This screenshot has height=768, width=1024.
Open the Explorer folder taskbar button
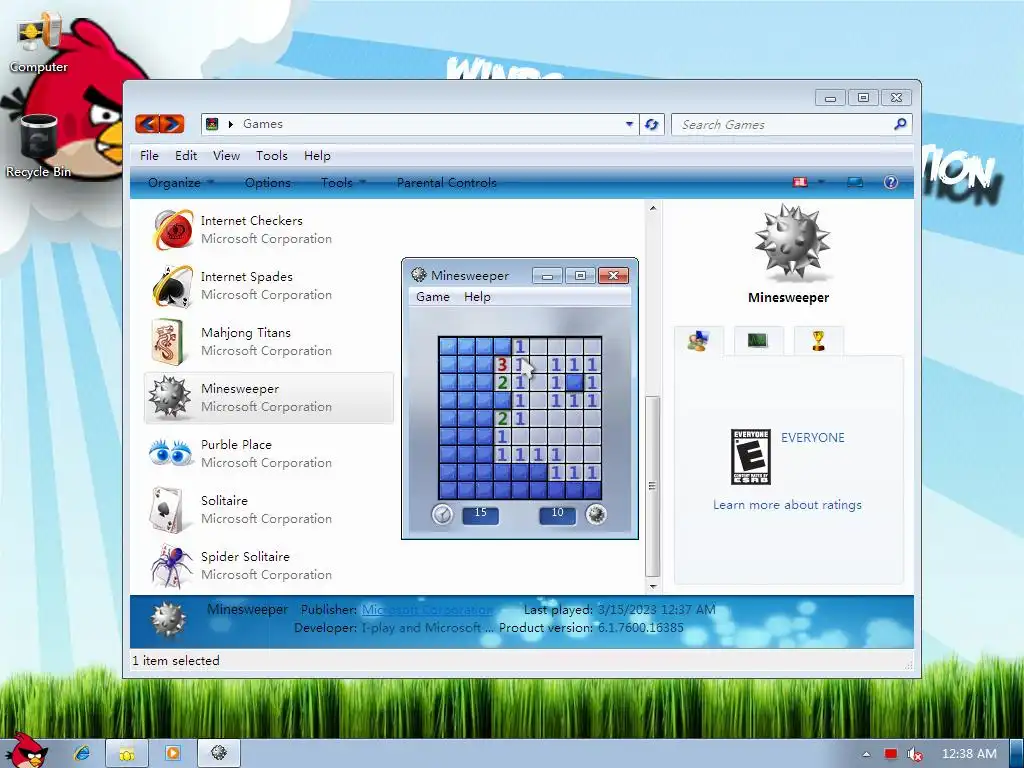point(127,753)
